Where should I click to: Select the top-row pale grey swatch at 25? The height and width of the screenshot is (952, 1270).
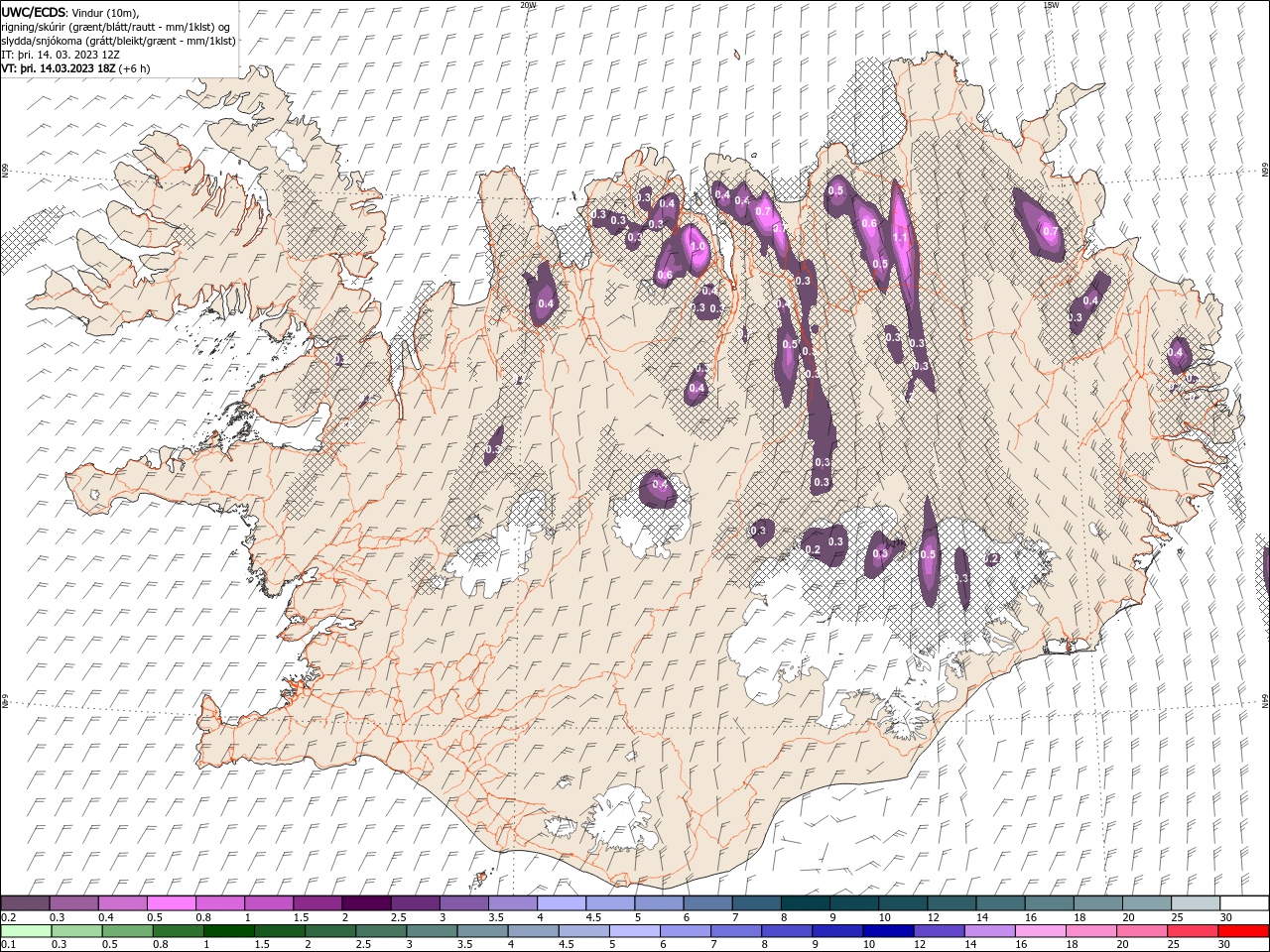1197,903
